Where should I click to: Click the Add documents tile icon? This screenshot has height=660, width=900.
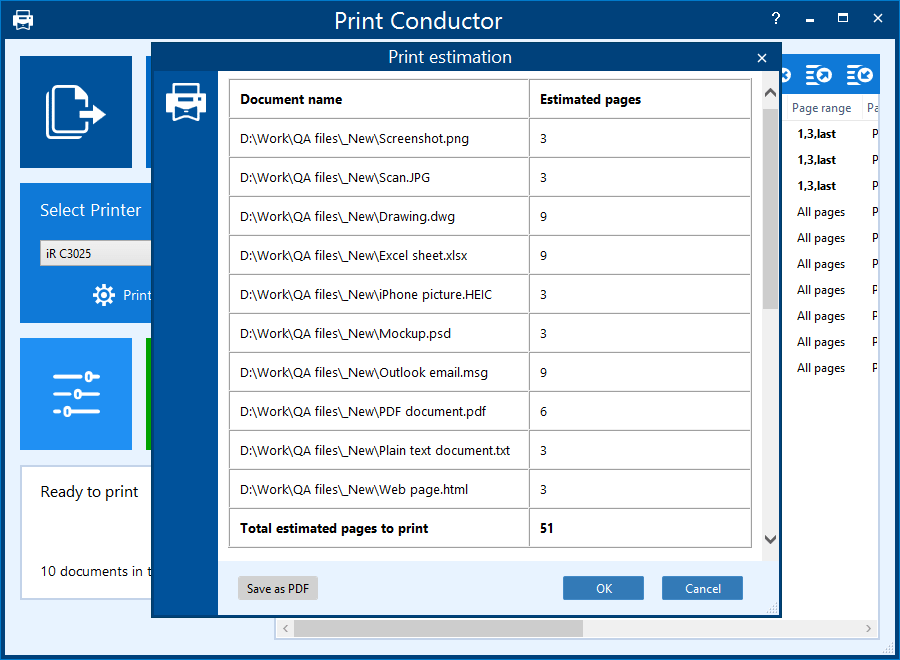click(x=75, y=111)
